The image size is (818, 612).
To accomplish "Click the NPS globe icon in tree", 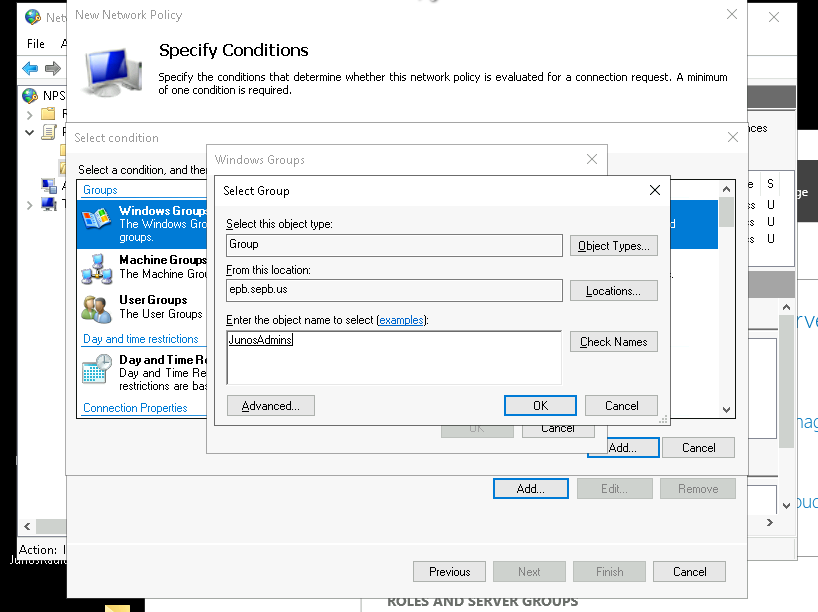I will [x=30, y=96].
